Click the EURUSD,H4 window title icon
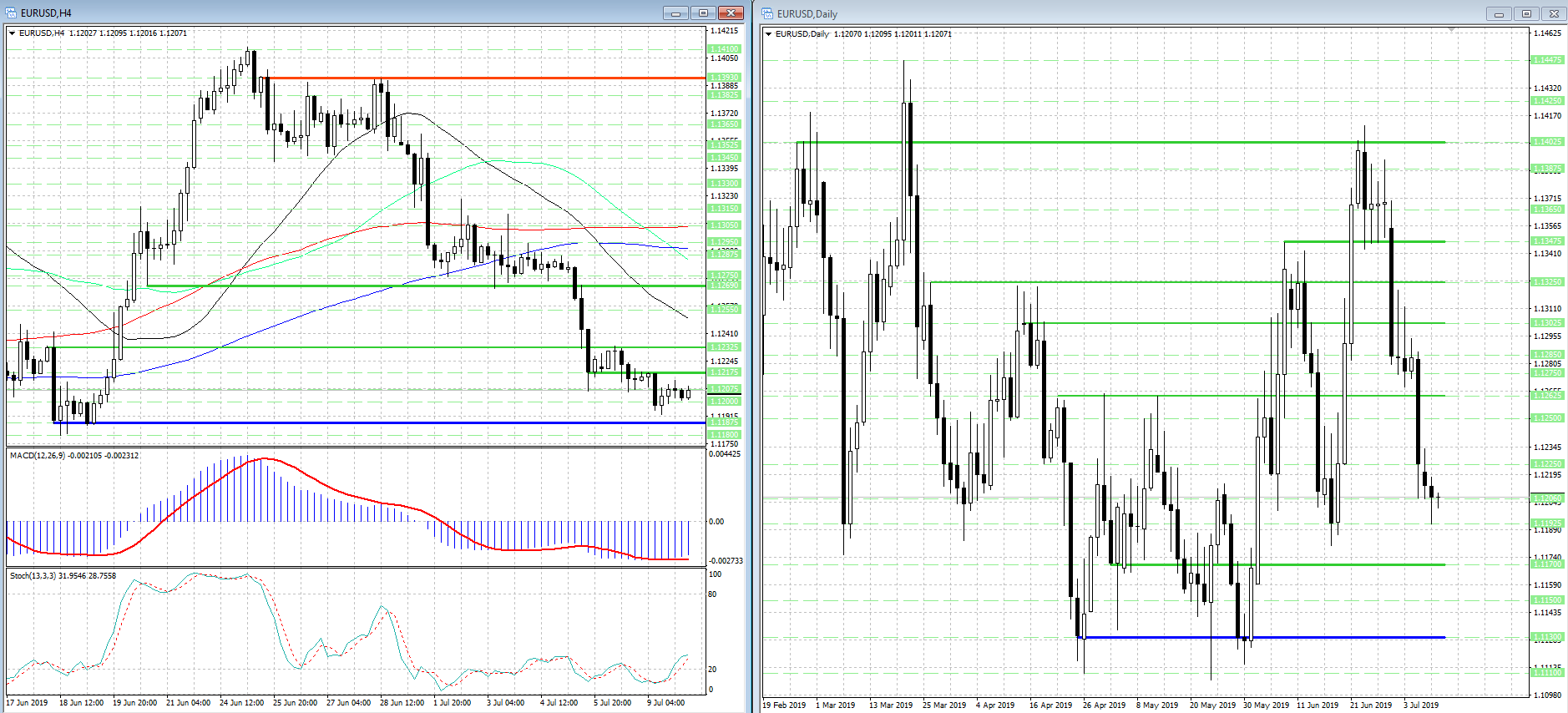The height and width of the screenshot is (713, 1568). tap(11, 13)
